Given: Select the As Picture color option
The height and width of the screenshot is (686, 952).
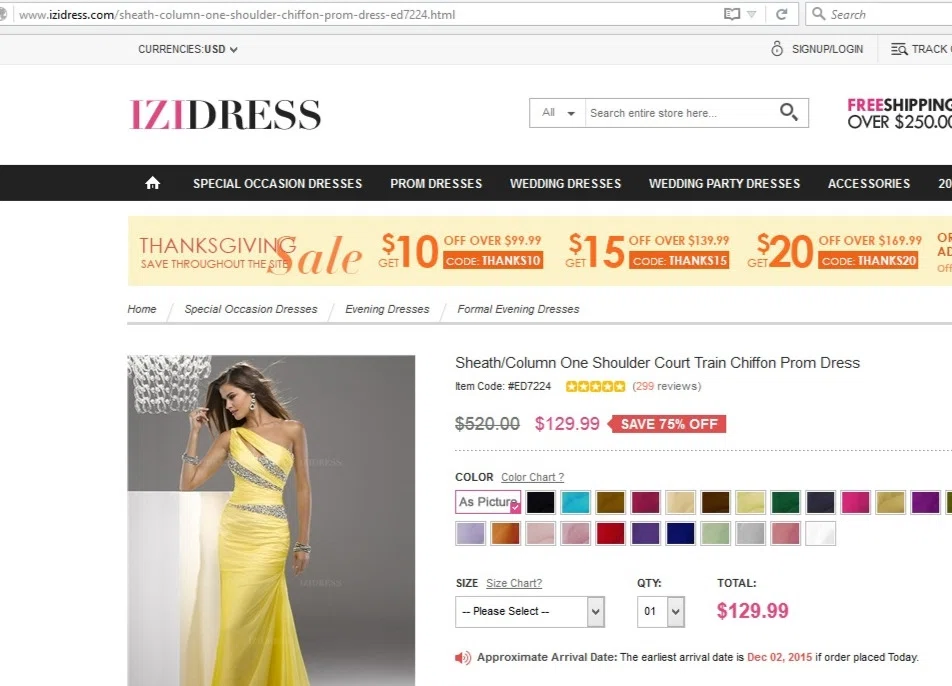Looking at the screenshot, I should click(x=488, y=501).
